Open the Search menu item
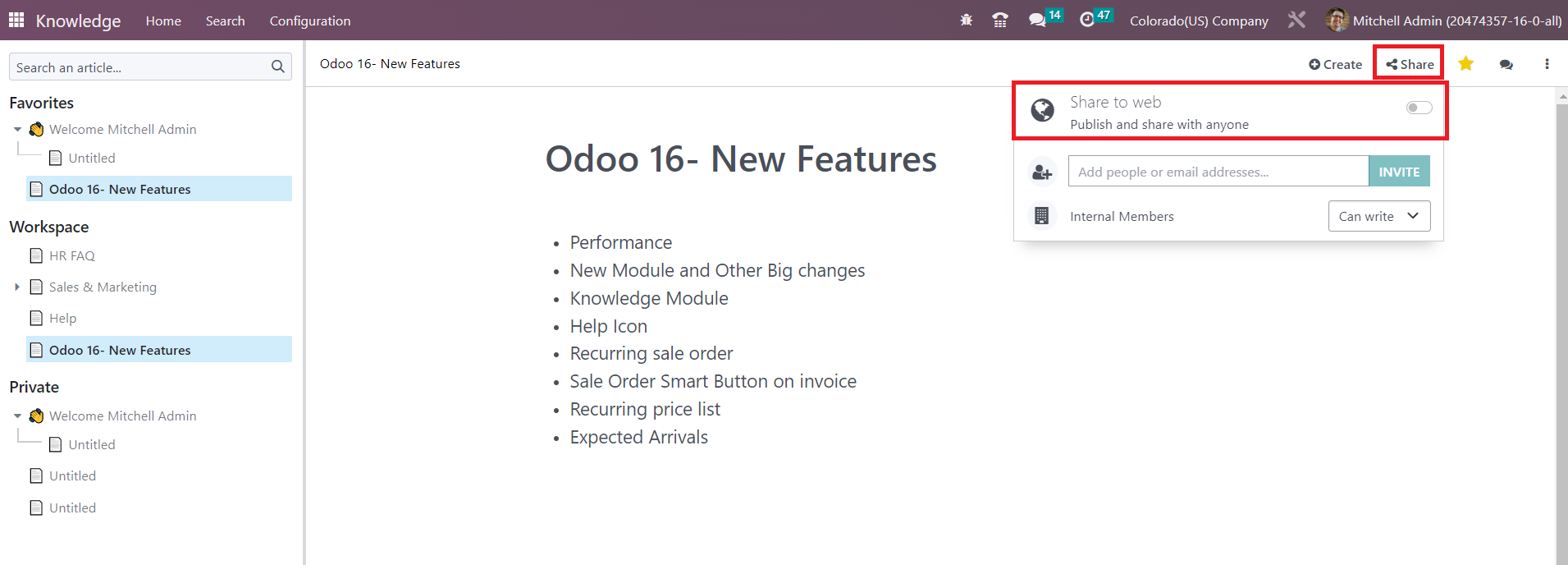1568x565 pixels. click(226, 21)
